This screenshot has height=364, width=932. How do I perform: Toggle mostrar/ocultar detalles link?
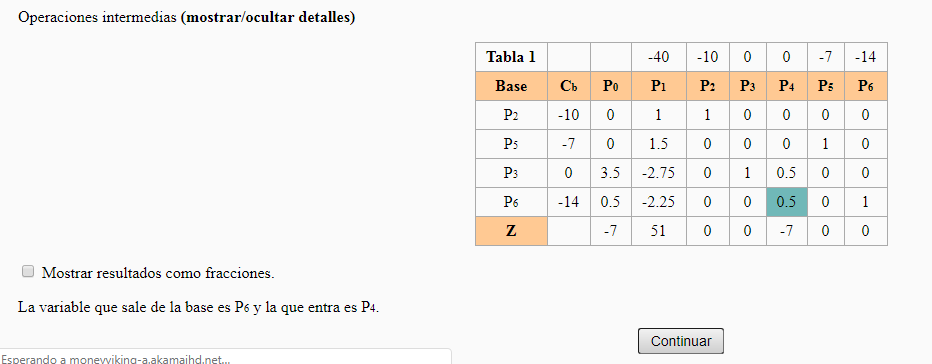pos(269,18)
